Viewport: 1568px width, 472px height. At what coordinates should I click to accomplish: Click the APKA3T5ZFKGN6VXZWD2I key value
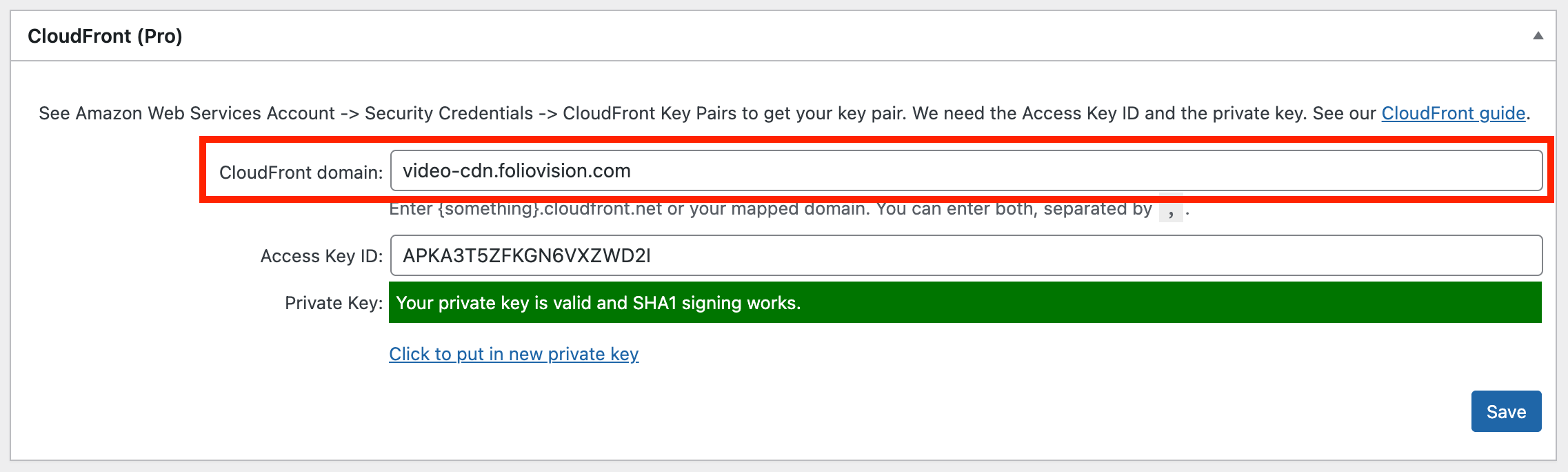(527, 256)
